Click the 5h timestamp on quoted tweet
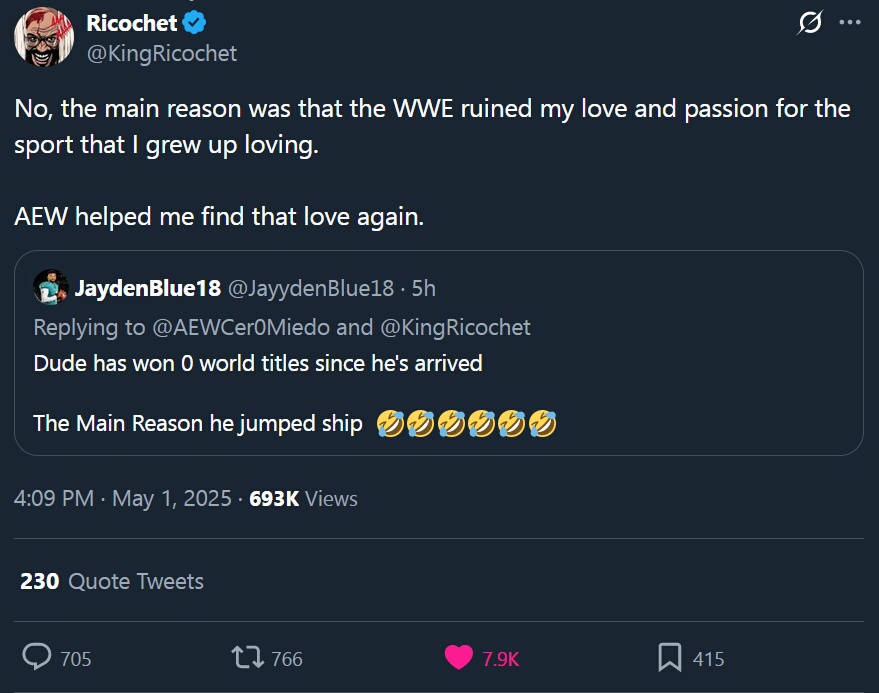This screenshot has height=693, width=879. pyautogui.click(x=424, y=288)
